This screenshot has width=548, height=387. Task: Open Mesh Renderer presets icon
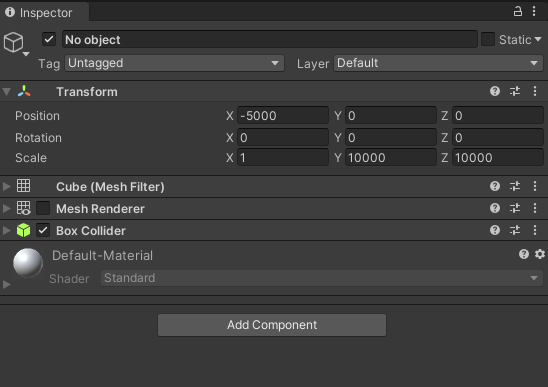[515, 208]
